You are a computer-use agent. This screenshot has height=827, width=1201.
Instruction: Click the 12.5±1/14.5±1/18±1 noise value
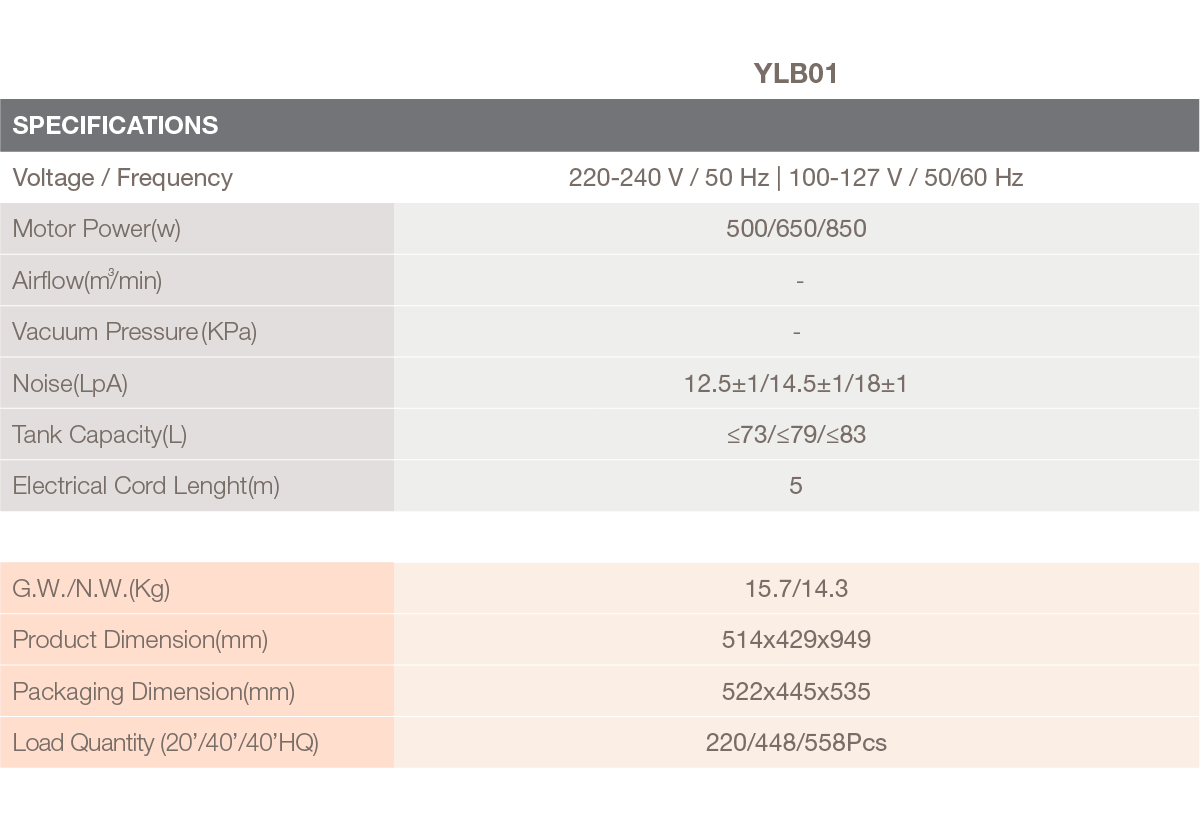point(796,383)
